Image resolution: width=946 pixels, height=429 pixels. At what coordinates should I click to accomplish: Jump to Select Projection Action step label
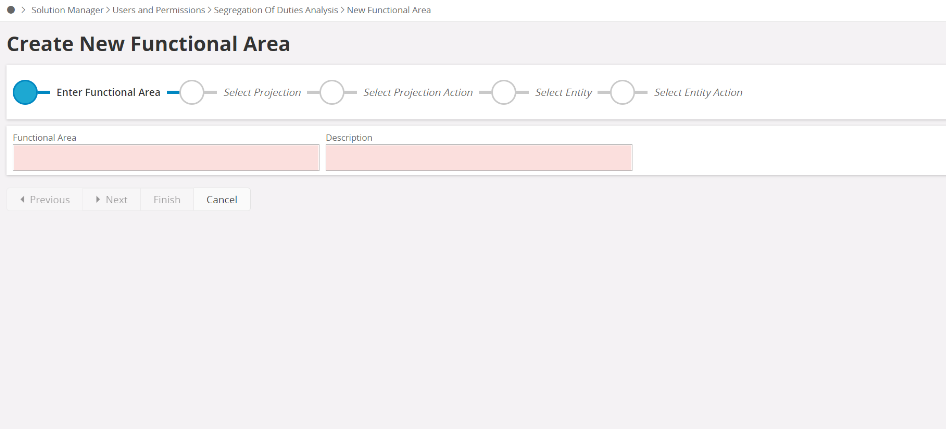click(x=417, y=92)
